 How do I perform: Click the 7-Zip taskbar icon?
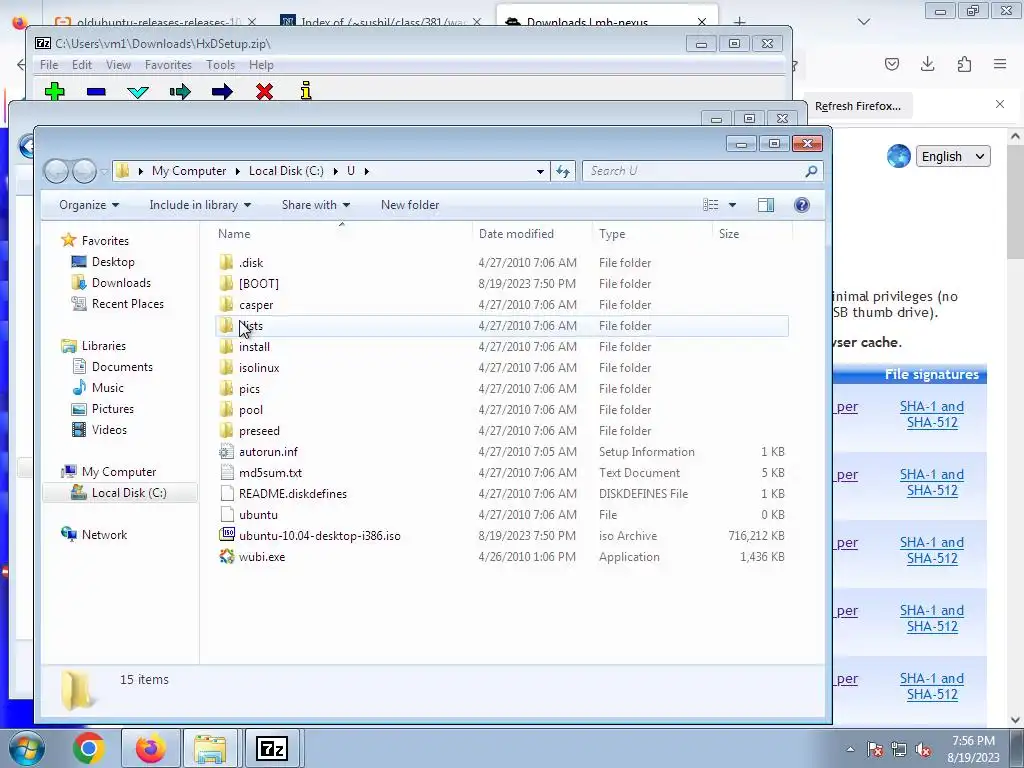coord(272,748)
